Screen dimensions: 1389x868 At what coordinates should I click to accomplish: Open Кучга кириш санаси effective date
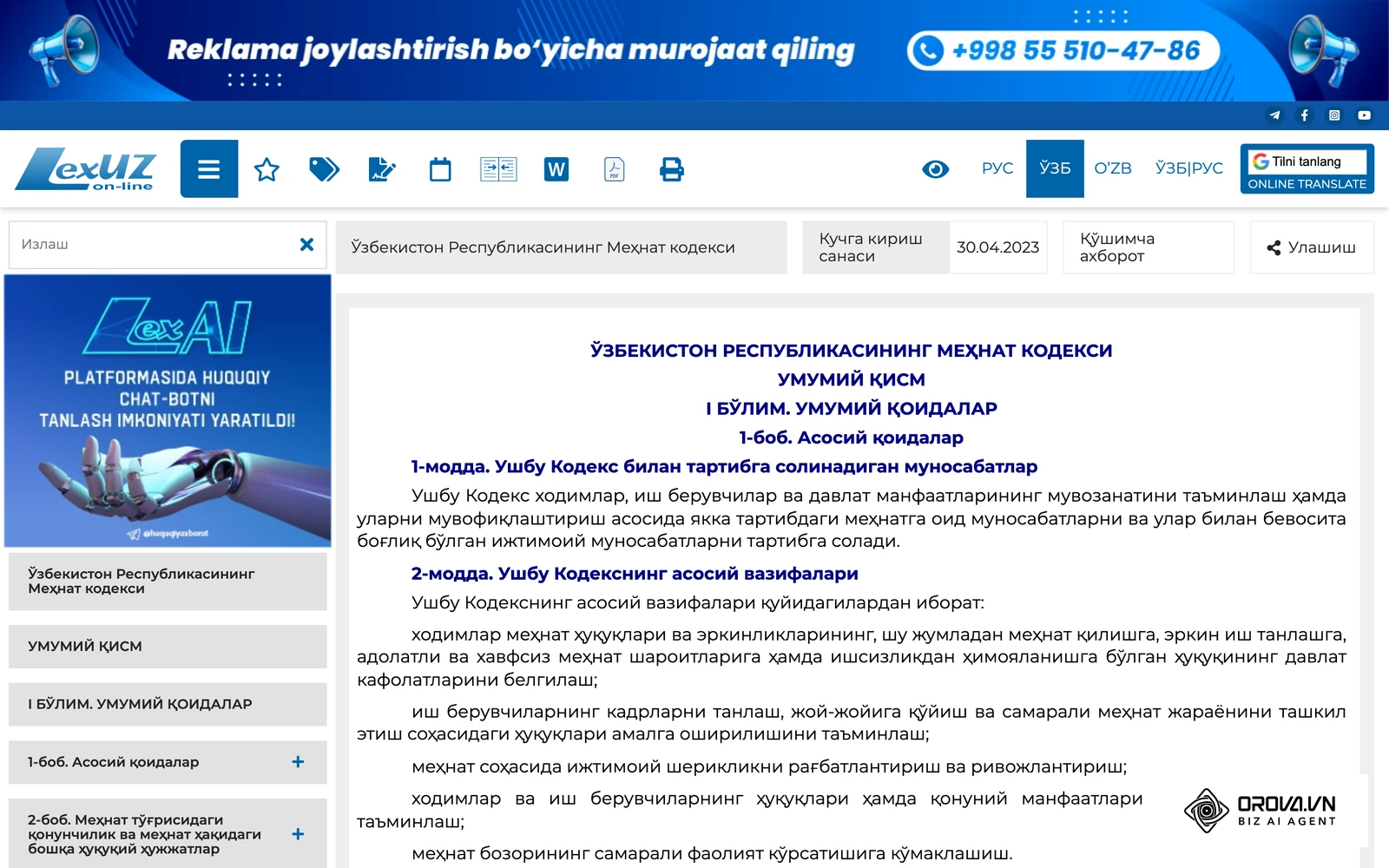click(x=876, y=247)
